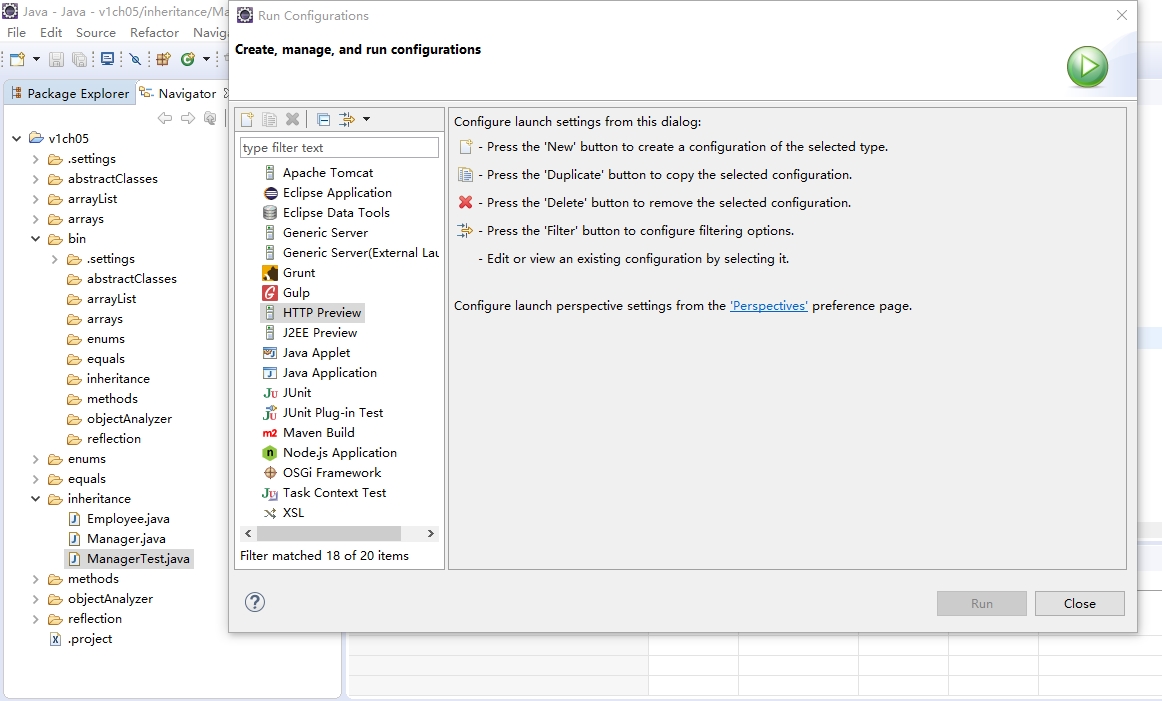
Task: Open New wizard dropdown arrow in main toolbar
Action: tap(36, 59)
